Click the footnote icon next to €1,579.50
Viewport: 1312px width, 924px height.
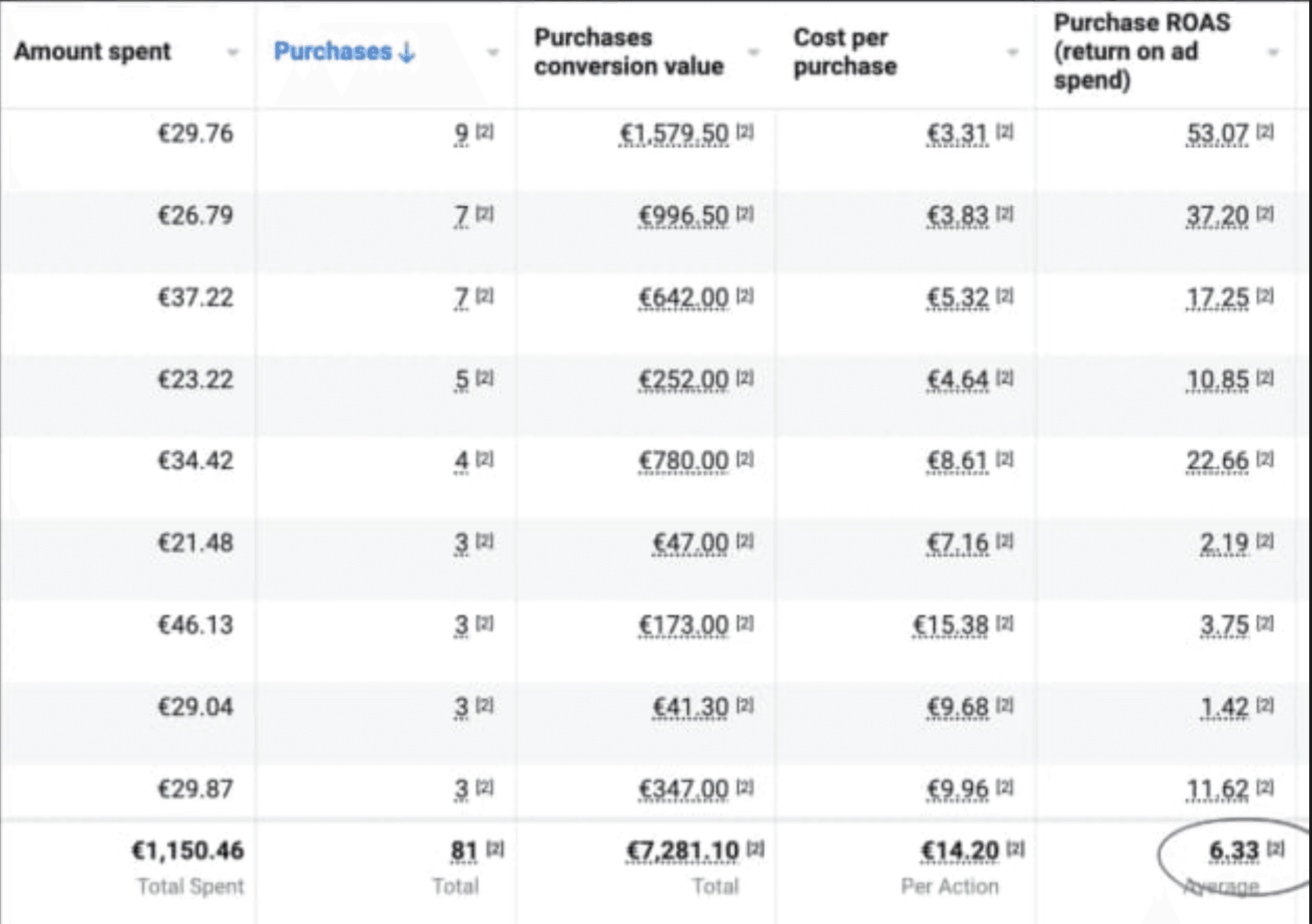click(x=745, y=131)
